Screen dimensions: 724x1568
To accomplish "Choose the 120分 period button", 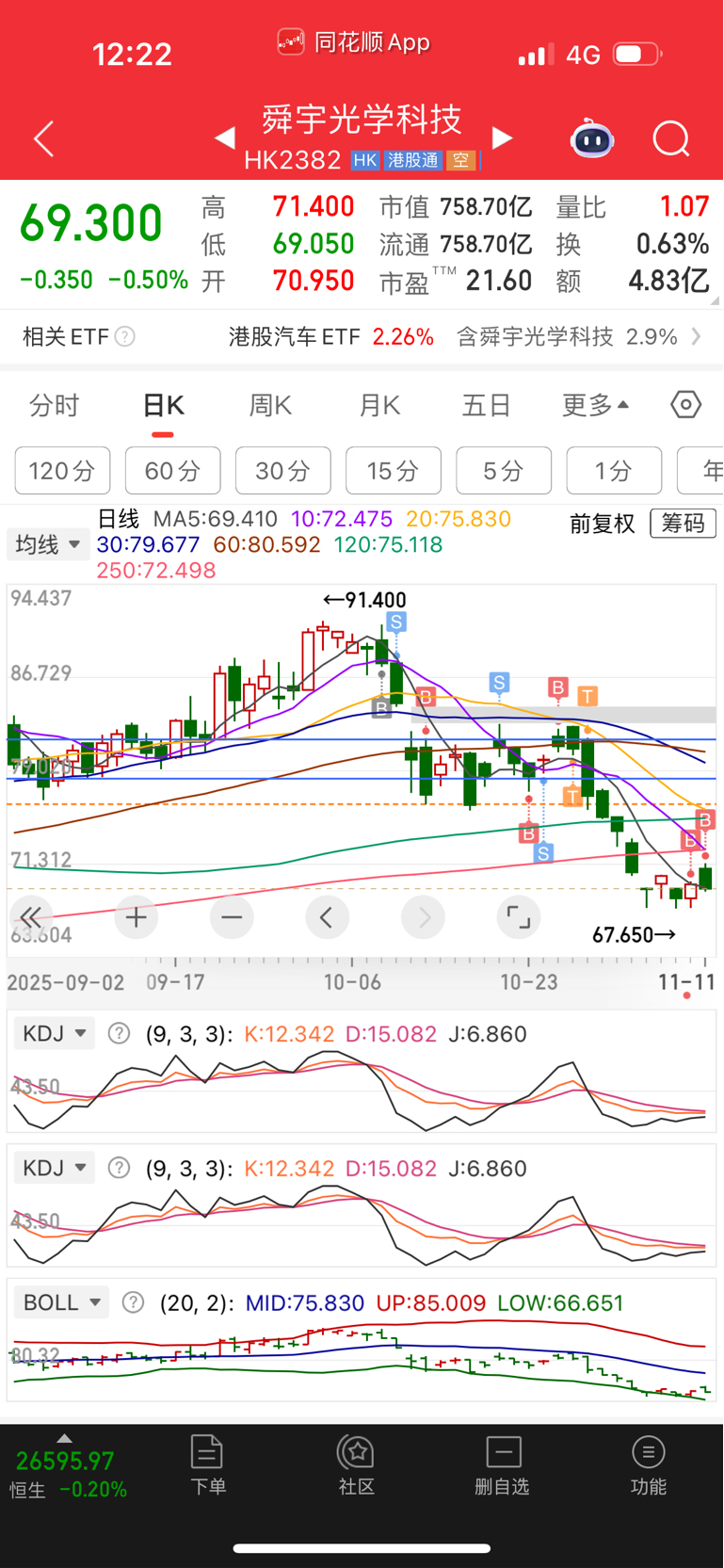I will (62, 470).
